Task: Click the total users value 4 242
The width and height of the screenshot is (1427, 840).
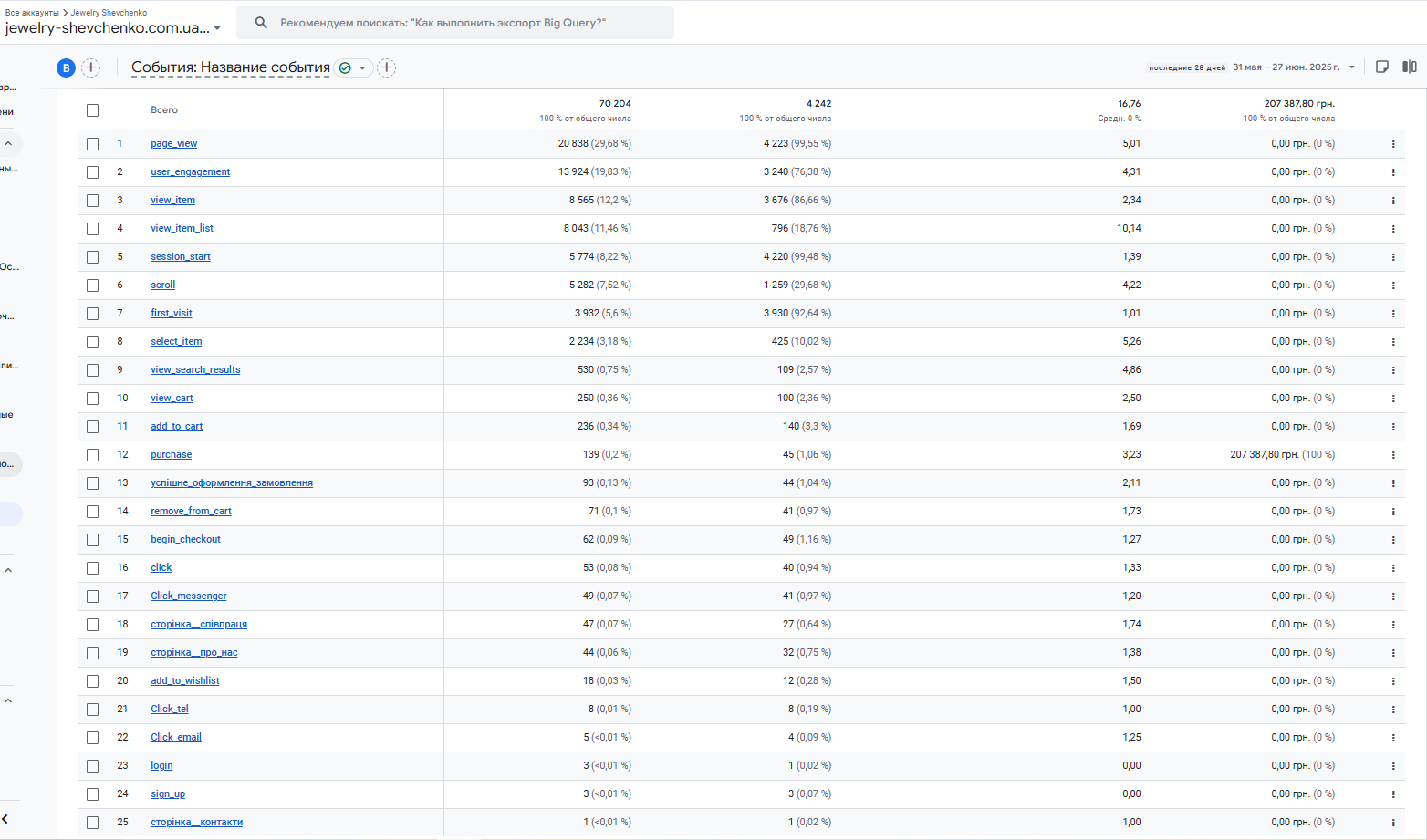Action: [818, 104]
